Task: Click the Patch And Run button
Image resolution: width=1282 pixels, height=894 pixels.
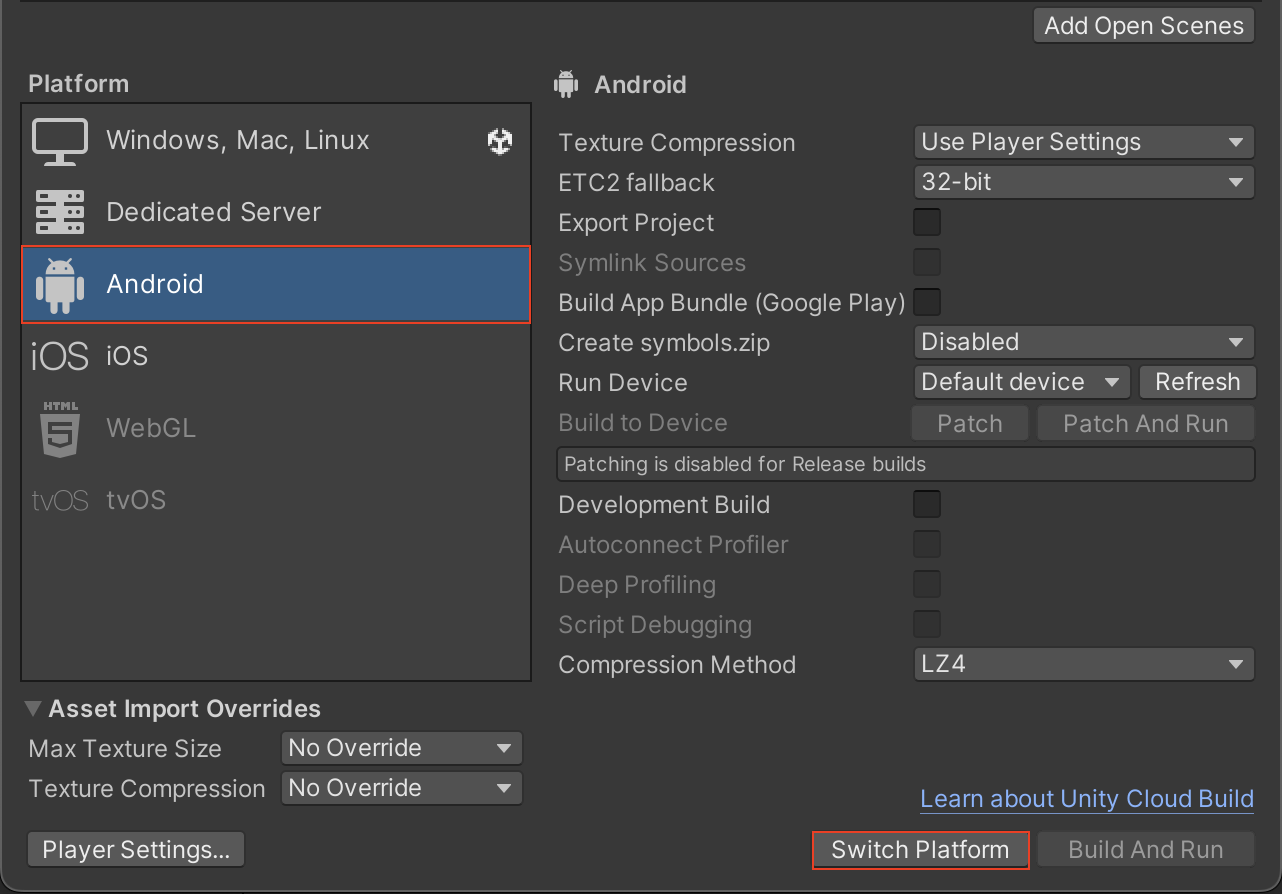Action: pyautogui.click(x=1146, y=423)
